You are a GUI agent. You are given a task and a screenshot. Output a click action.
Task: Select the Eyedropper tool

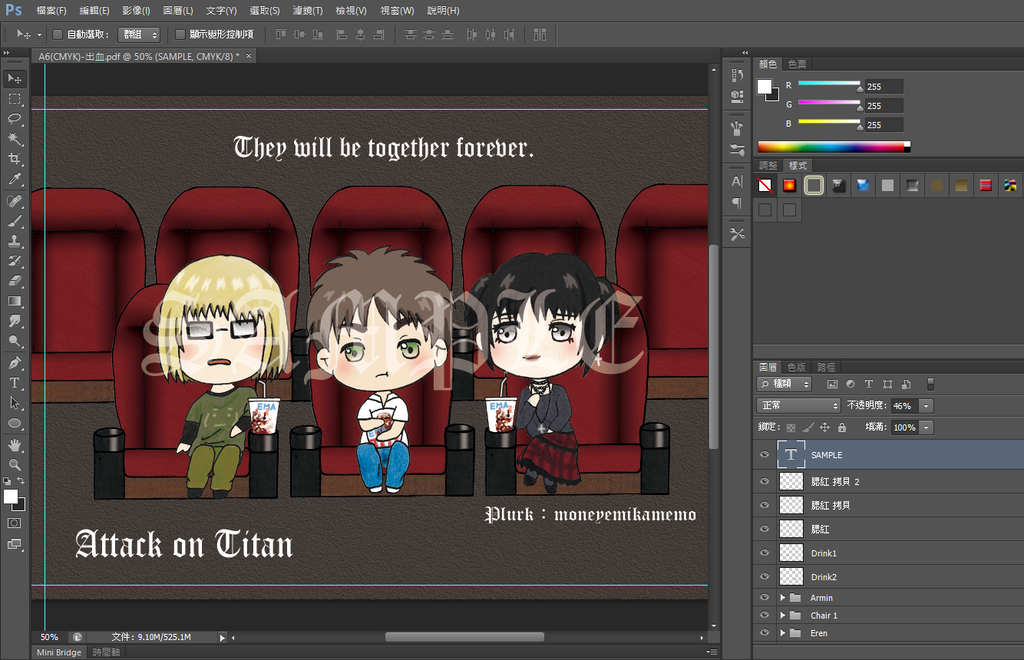pos(14,180)
